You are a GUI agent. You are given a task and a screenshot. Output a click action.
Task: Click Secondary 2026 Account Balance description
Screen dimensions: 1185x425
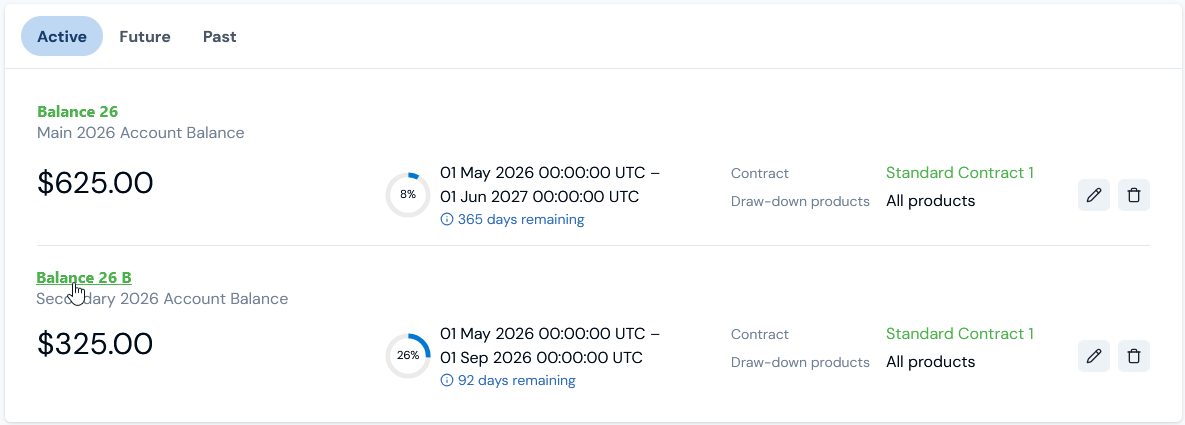click(162, 299)
